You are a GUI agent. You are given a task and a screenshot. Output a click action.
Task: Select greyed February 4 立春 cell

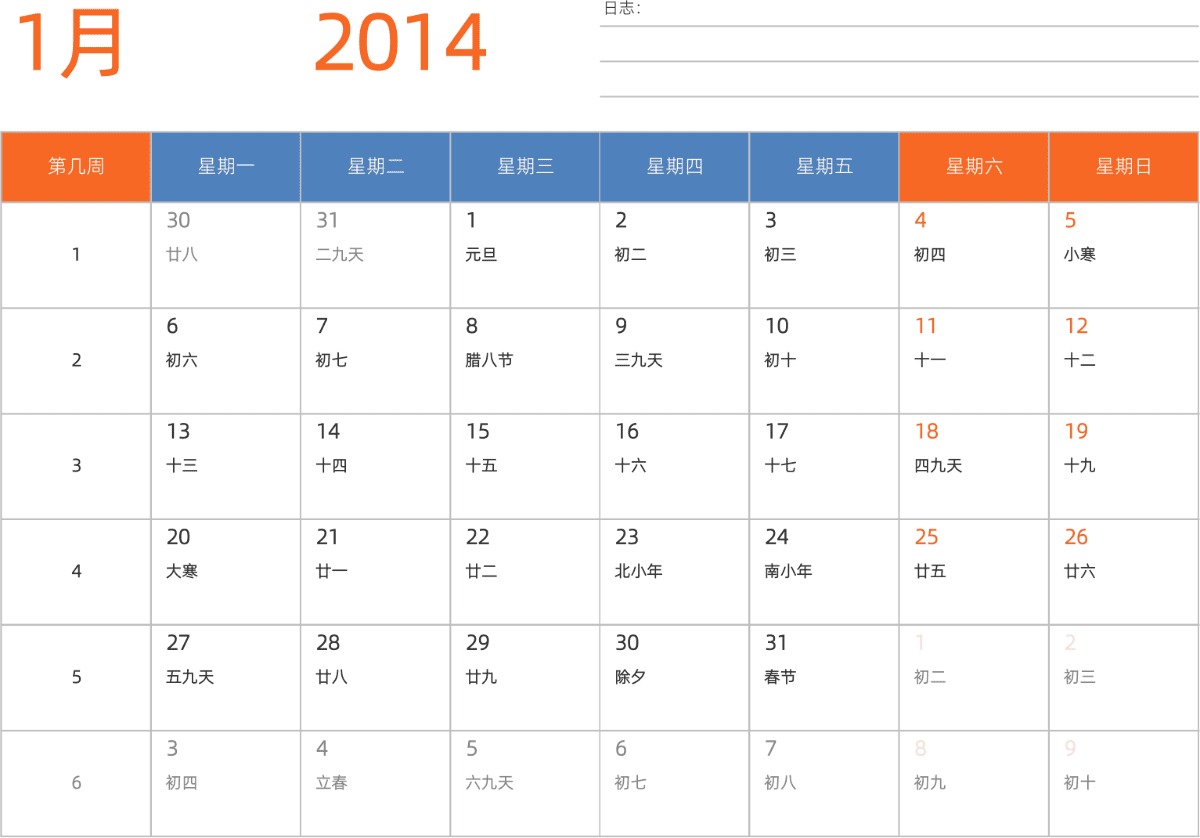[x=376, y=783]
